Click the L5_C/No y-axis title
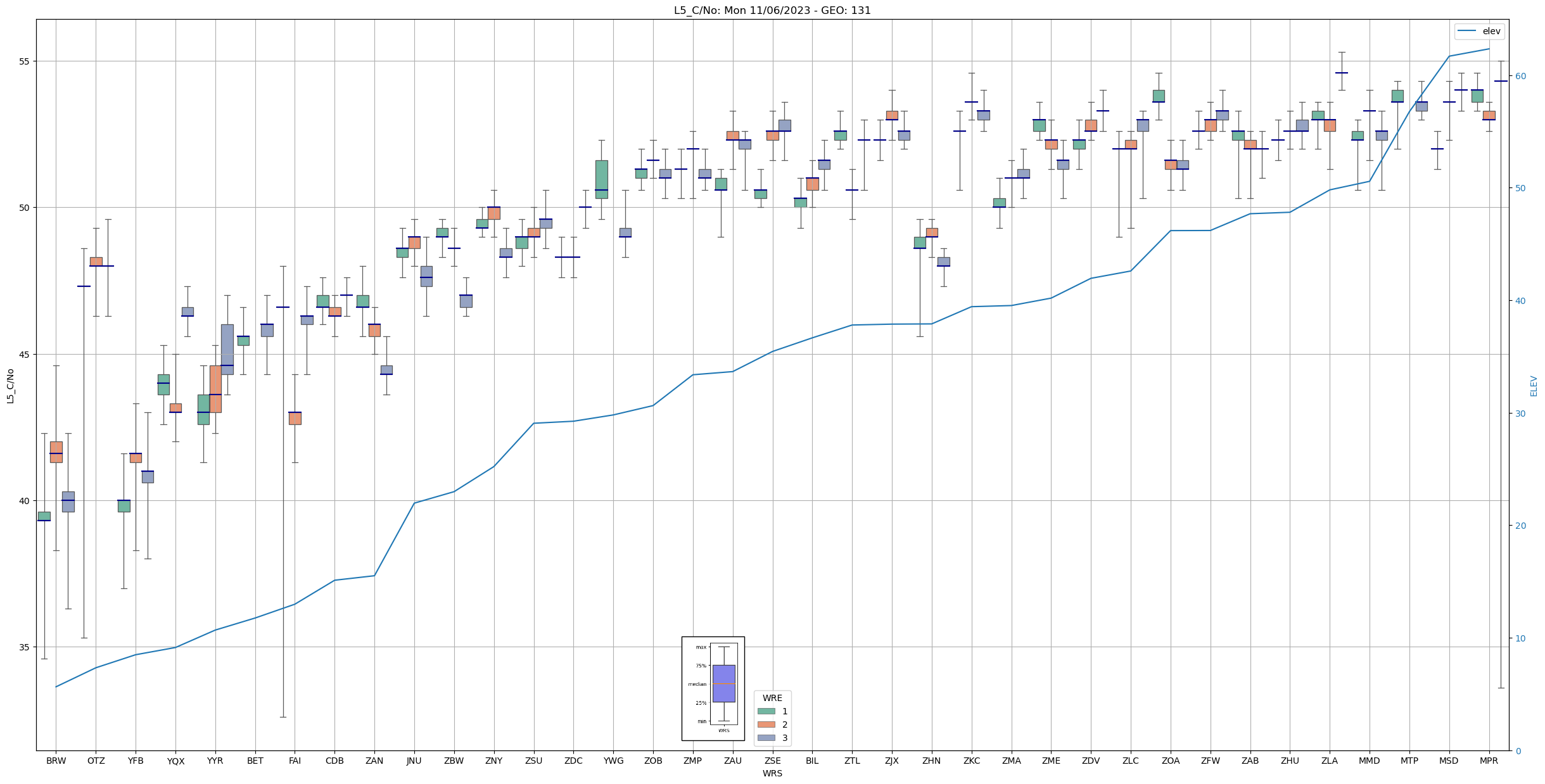This screenshot has height=784, width=1545. tap(10, 386)
